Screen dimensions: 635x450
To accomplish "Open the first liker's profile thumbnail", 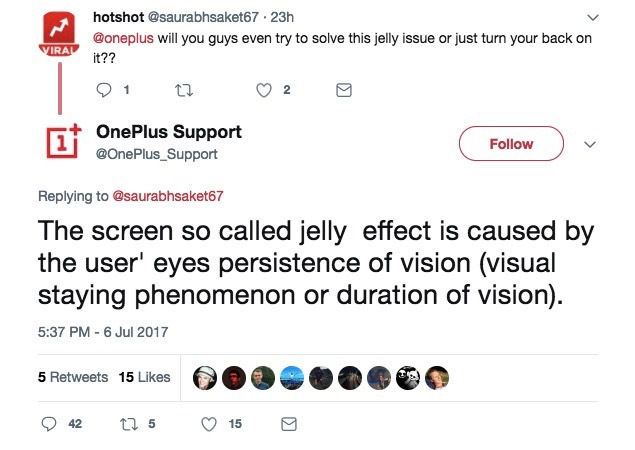I will (205, 378).
